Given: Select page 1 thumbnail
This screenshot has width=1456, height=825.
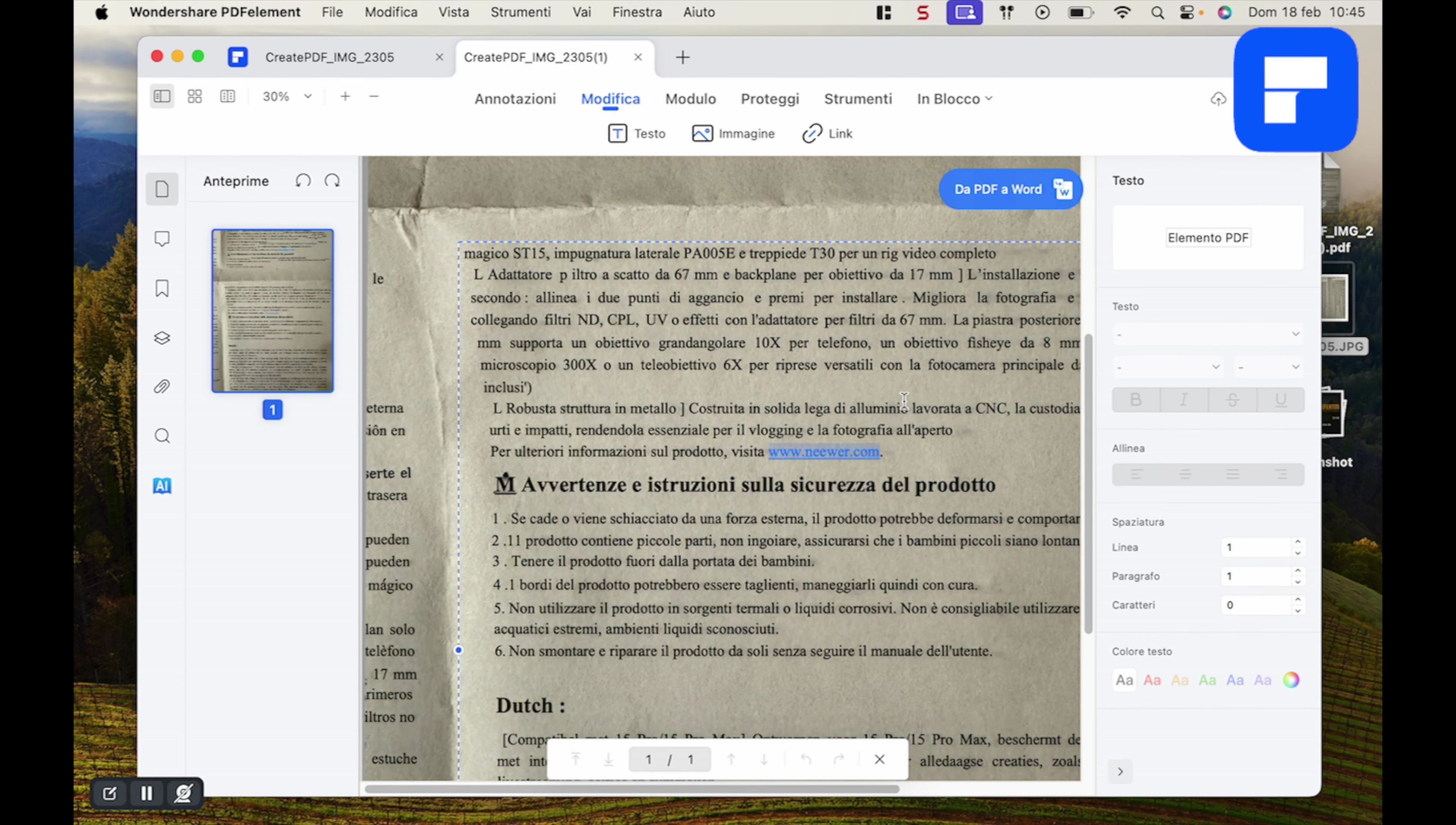Looking at the screenshot, I should (273, 311).
